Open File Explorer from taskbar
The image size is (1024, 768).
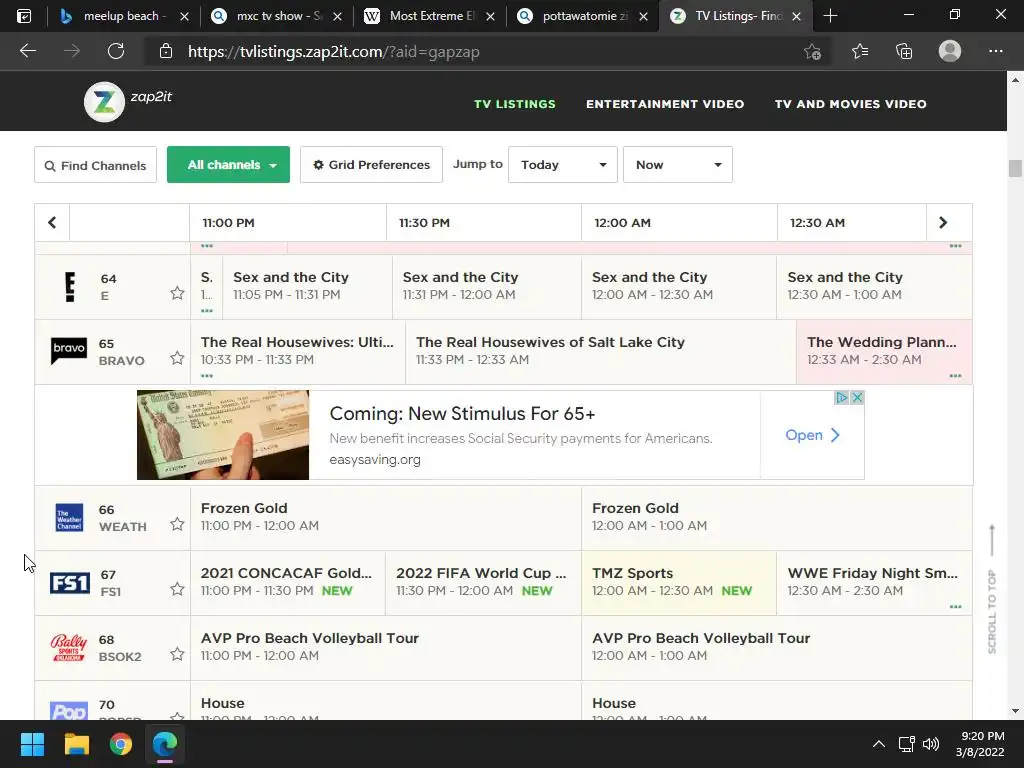76,744
